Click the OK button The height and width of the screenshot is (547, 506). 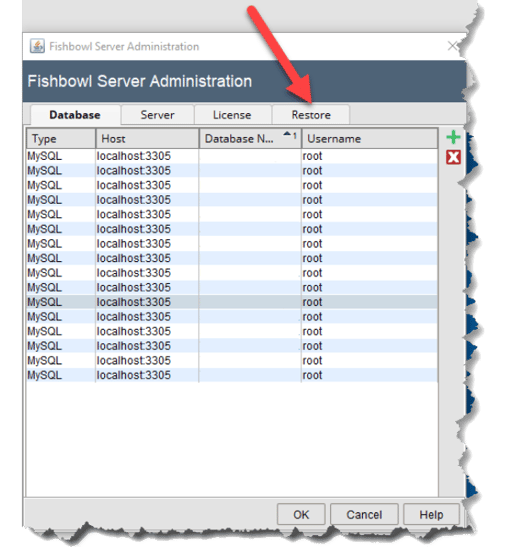[301, 515]
